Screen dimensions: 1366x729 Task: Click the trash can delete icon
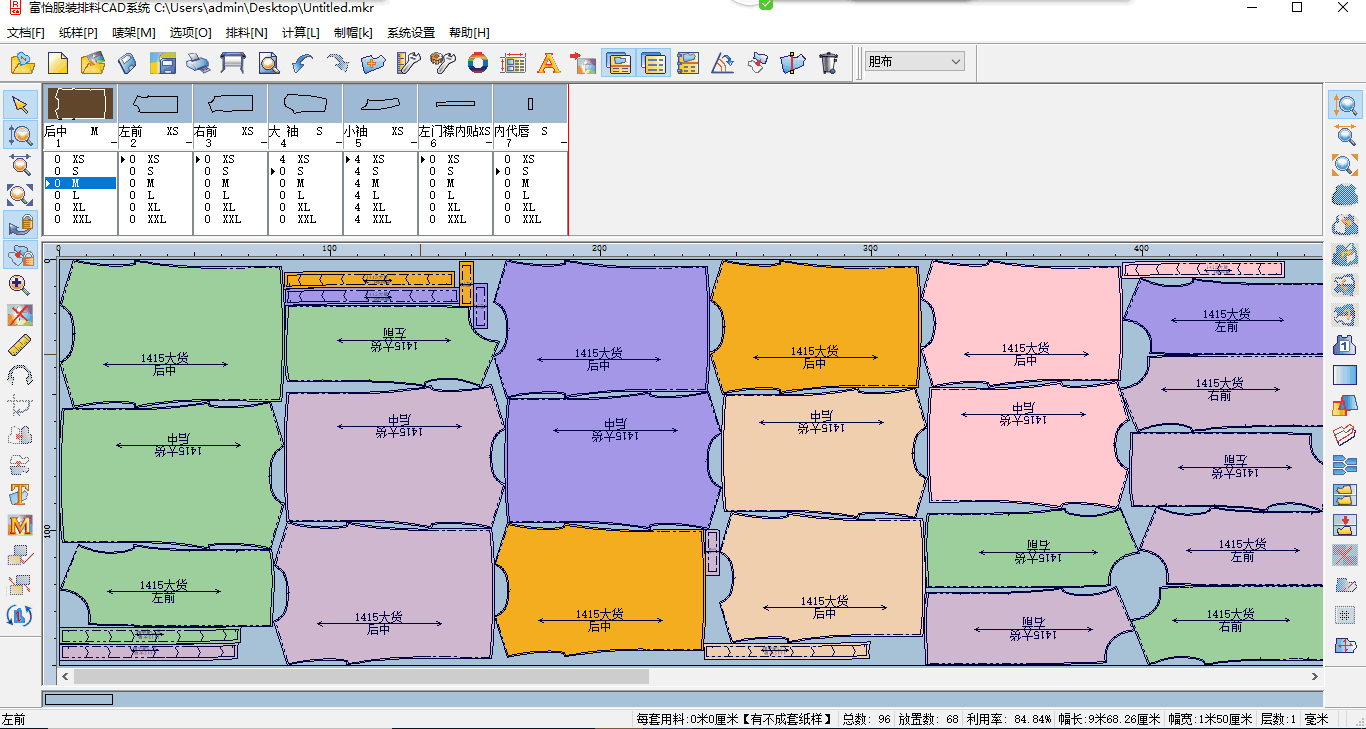click(827, 63)
